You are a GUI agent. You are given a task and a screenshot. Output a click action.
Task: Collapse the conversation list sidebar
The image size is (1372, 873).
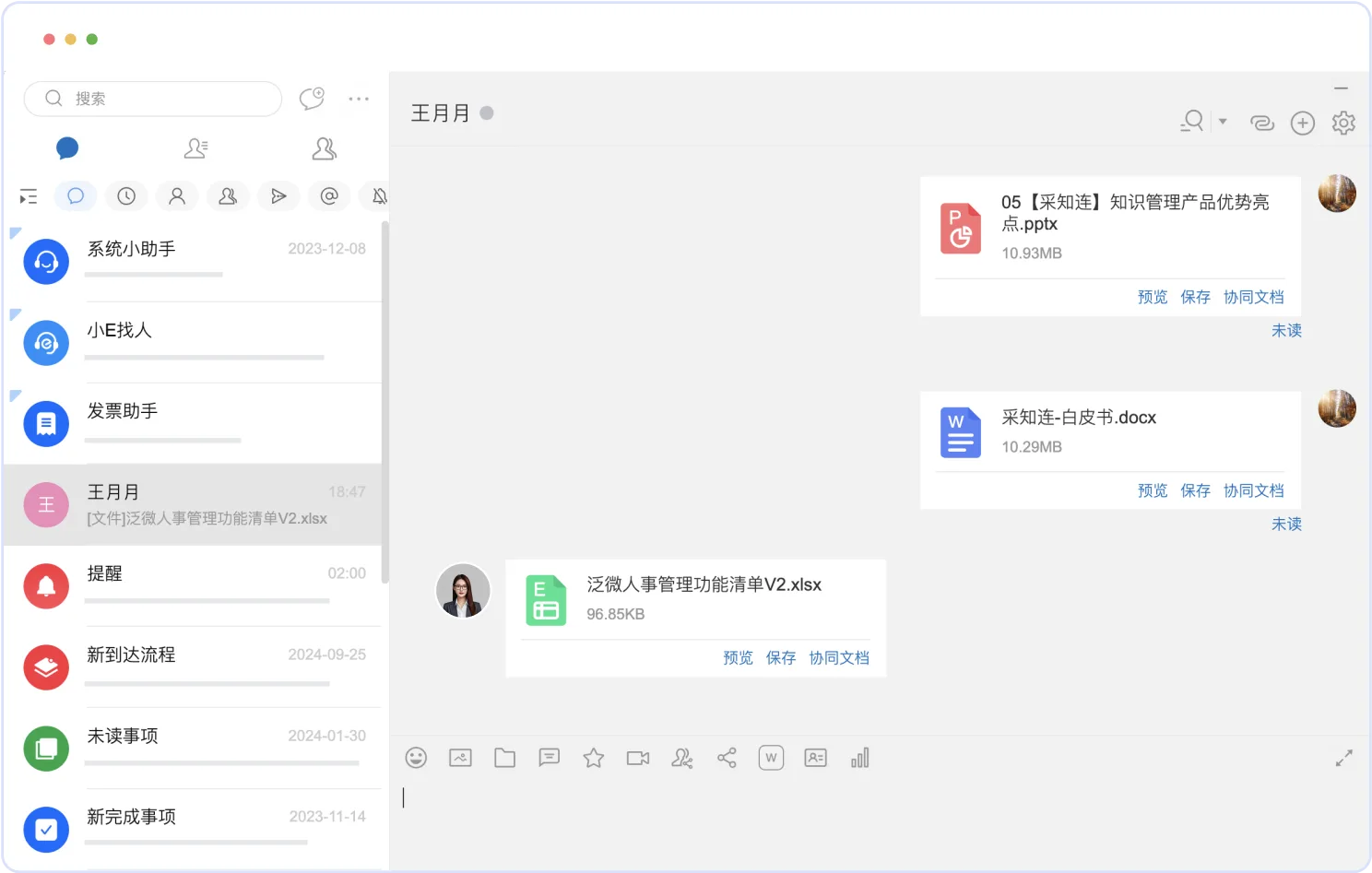(x=29, y=196)
